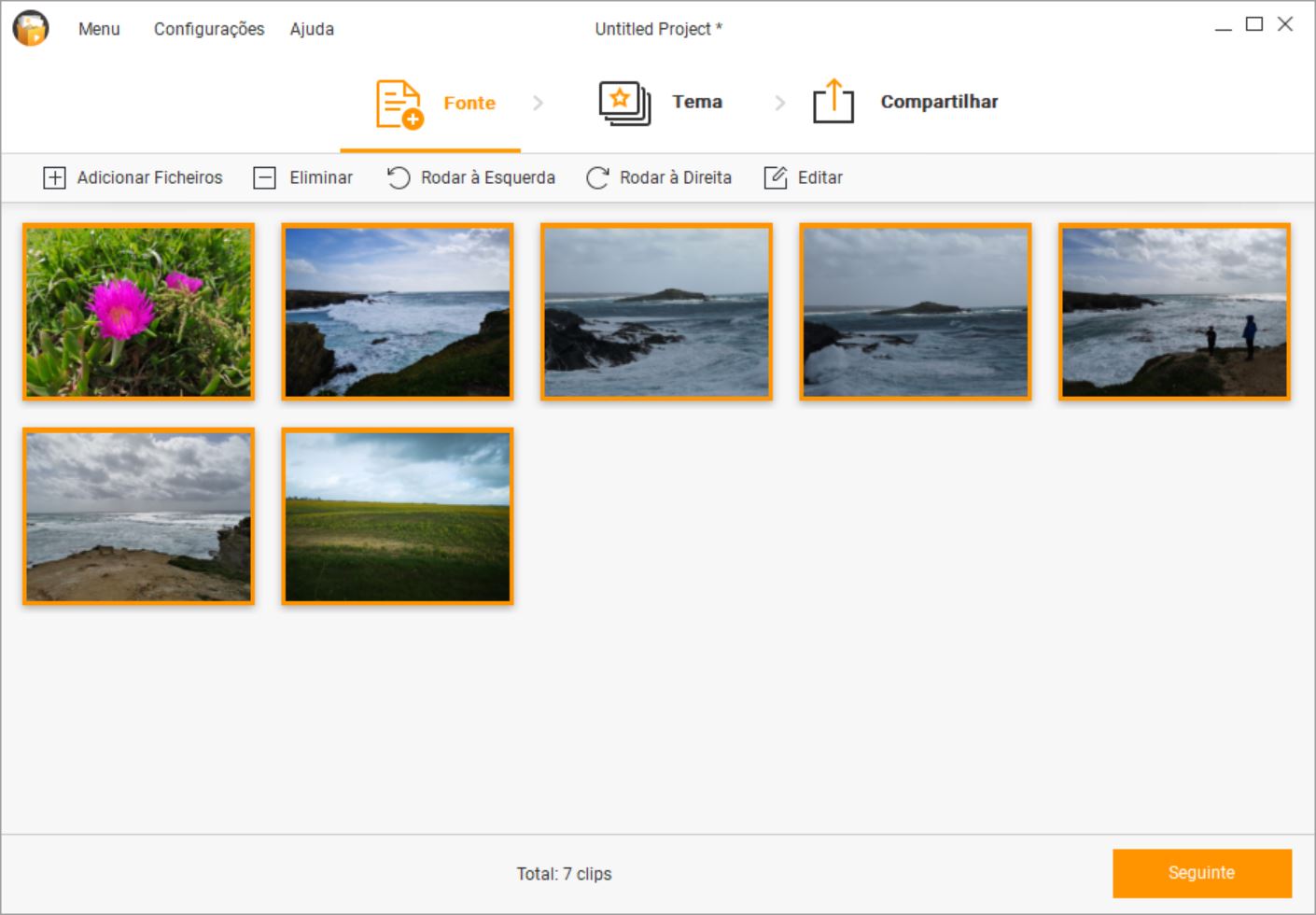The width and height of the screenshot is (1316, 915).
Task: Click the chevron arrow after Fonte
Action: 538,103
